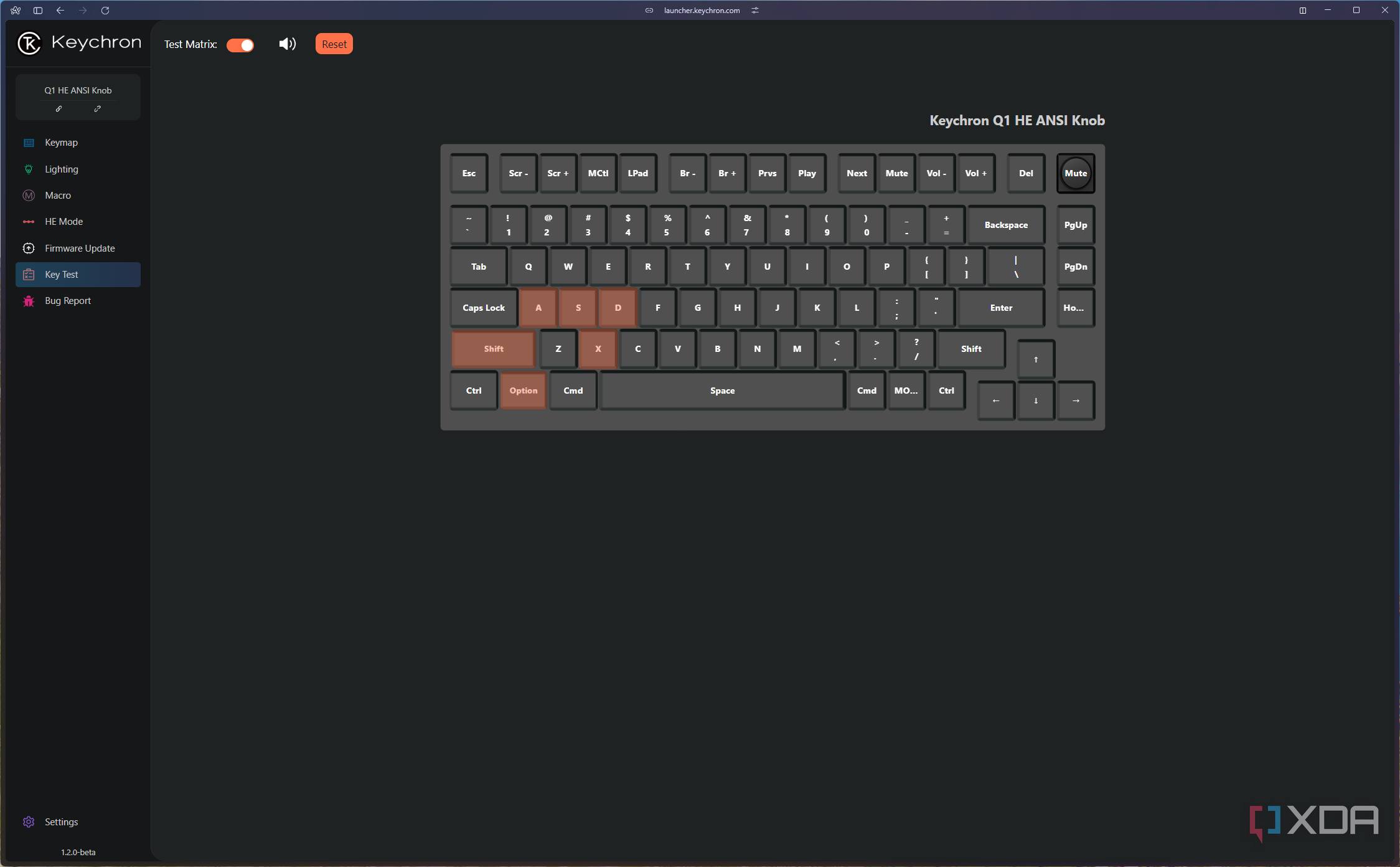Click the unlink icon under Q1 HE ANSI Knob

tap(98, 109)
